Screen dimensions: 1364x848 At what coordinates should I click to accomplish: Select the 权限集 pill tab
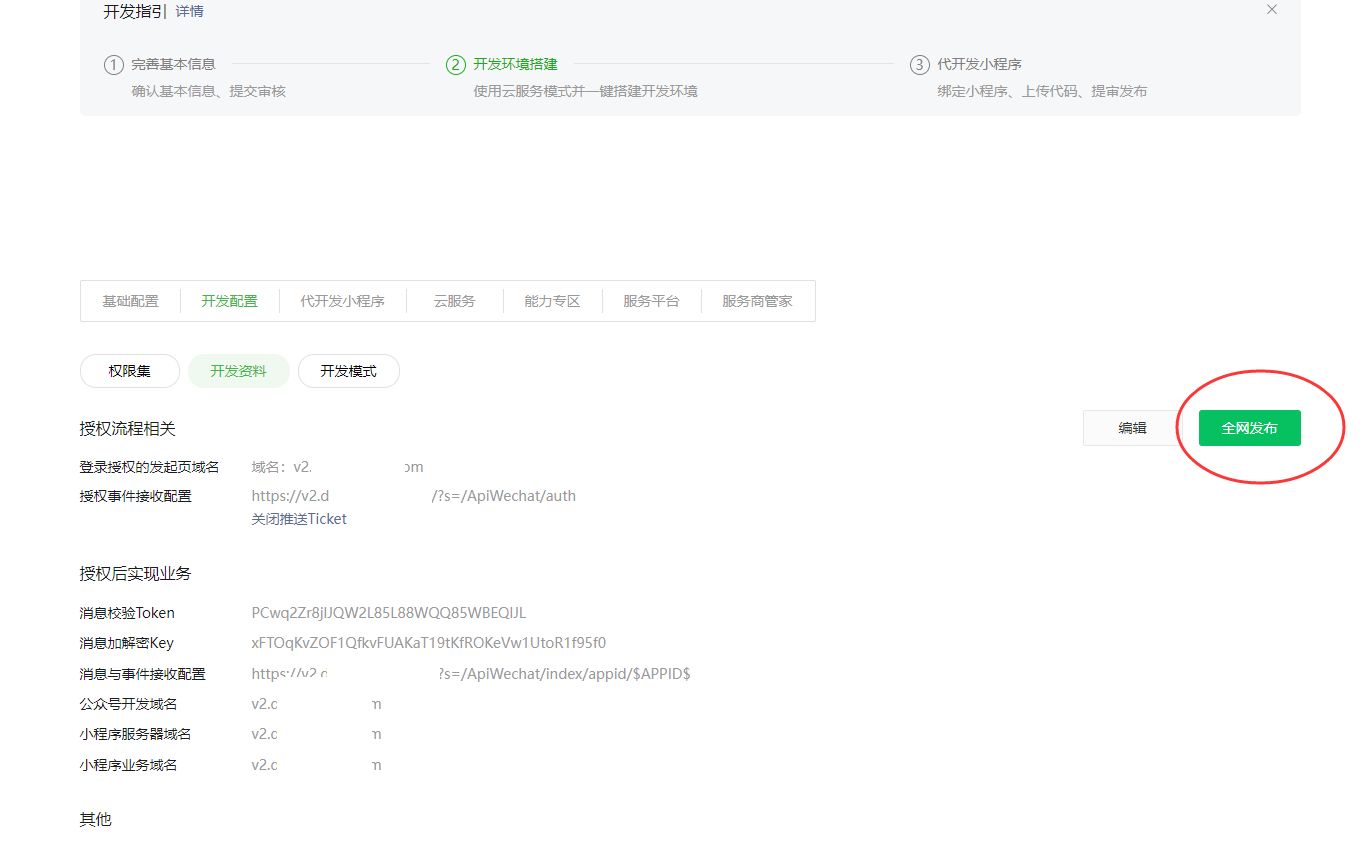130,371
